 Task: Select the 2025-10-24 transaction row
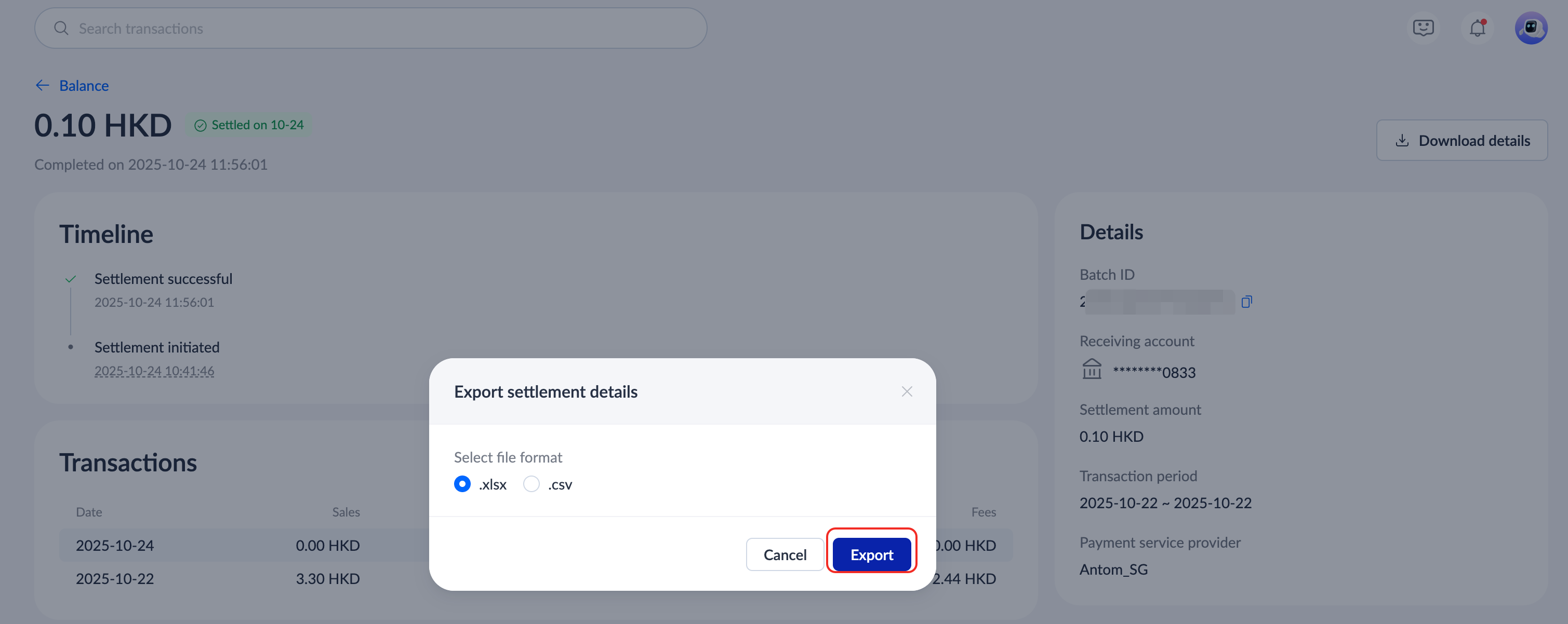244,545
